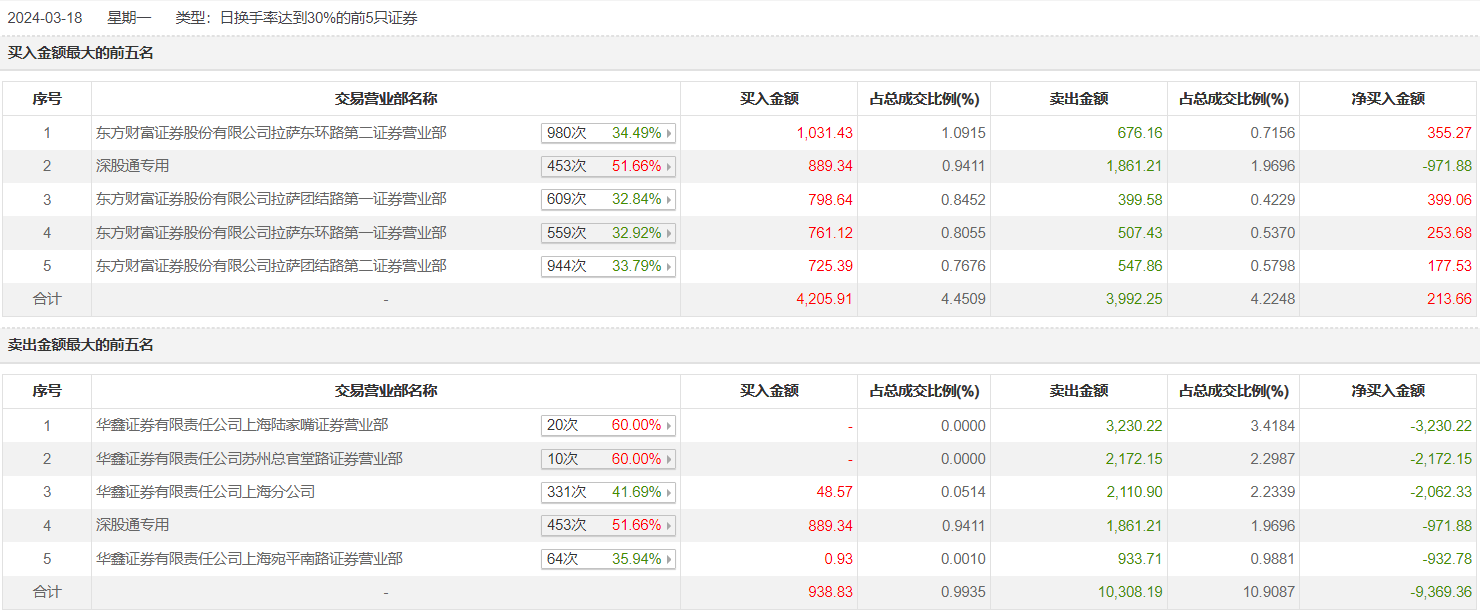Click sell amount 547.86
Screen dimensions: 1480x612
click(x=1140, y=266)
